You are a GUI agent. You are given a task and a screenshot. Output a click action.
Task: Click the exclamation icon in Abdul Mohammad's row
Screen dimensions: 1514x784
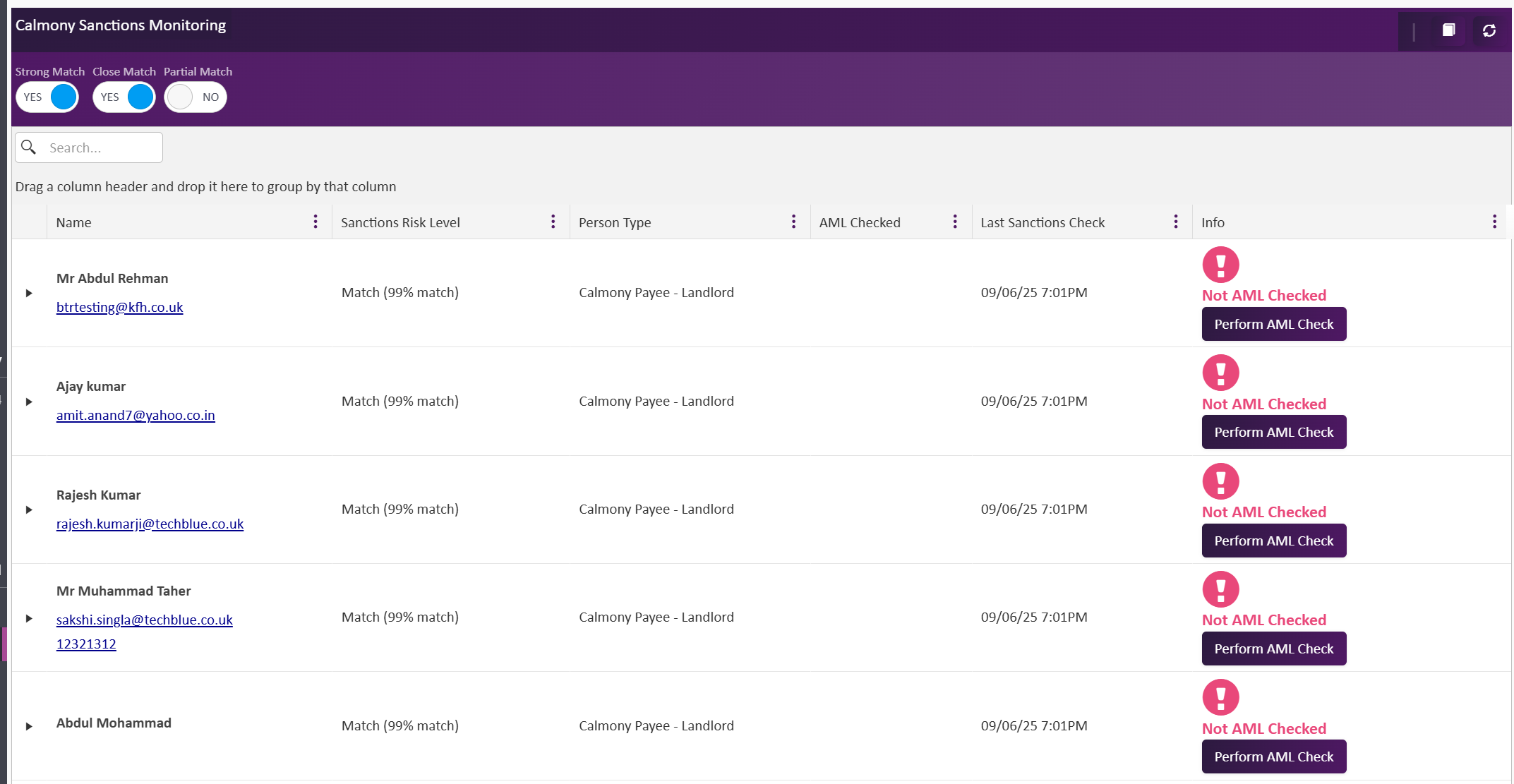[1220, 698]
